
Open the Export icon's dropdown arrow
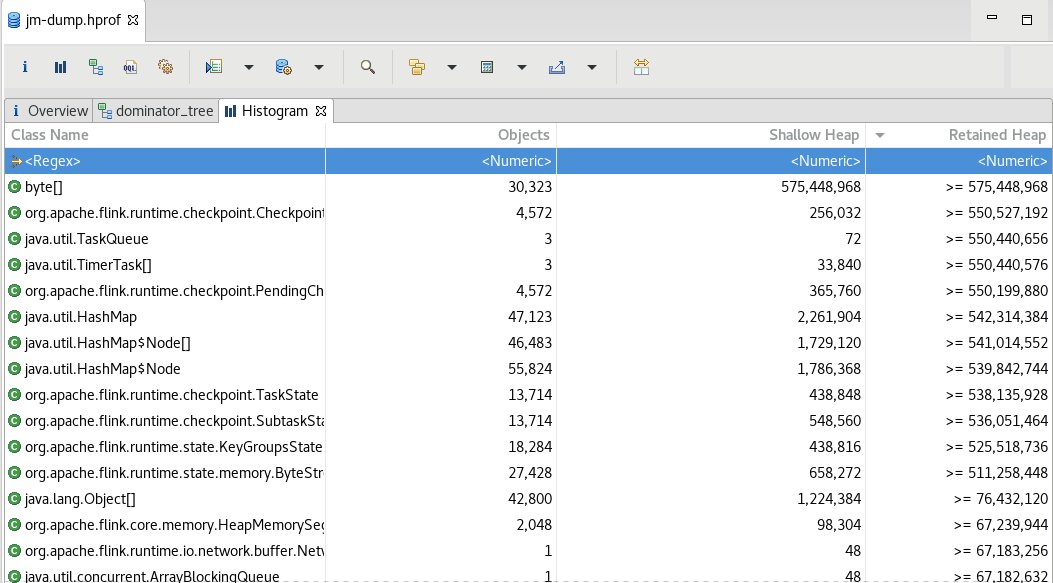click(592, 67)
